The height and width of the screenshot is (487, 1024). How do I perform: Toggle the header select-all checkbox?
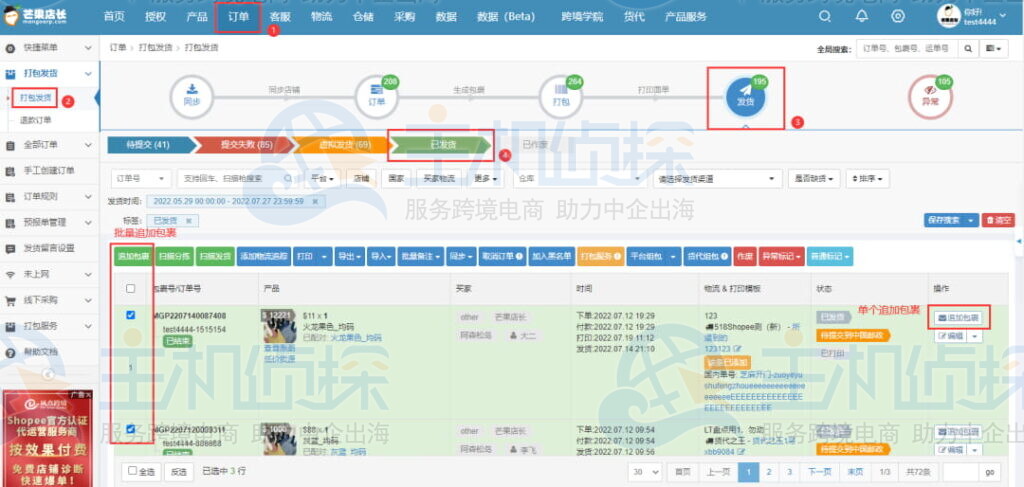131,289
